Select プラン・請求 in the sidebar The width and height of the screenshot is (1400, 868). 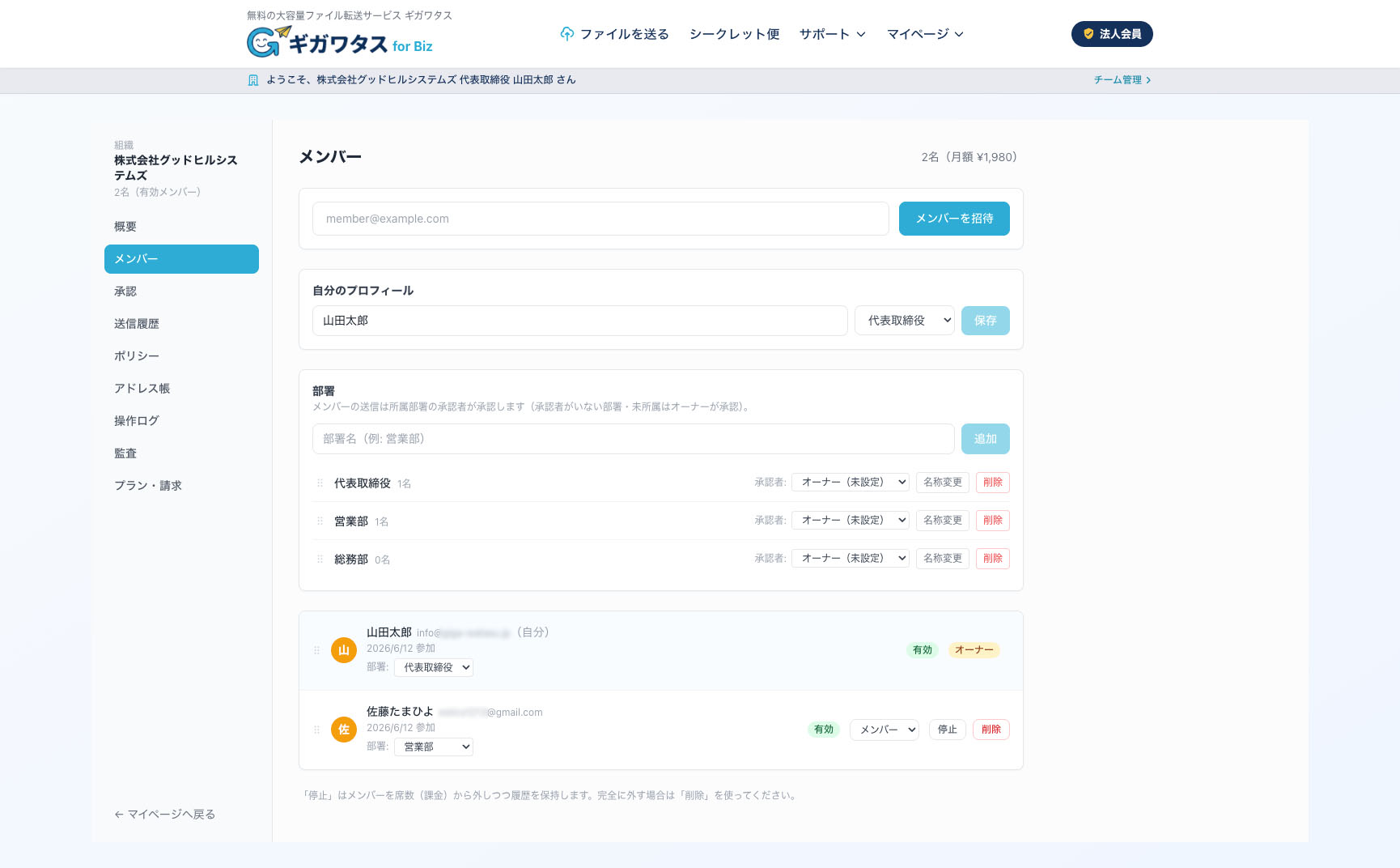181,486
